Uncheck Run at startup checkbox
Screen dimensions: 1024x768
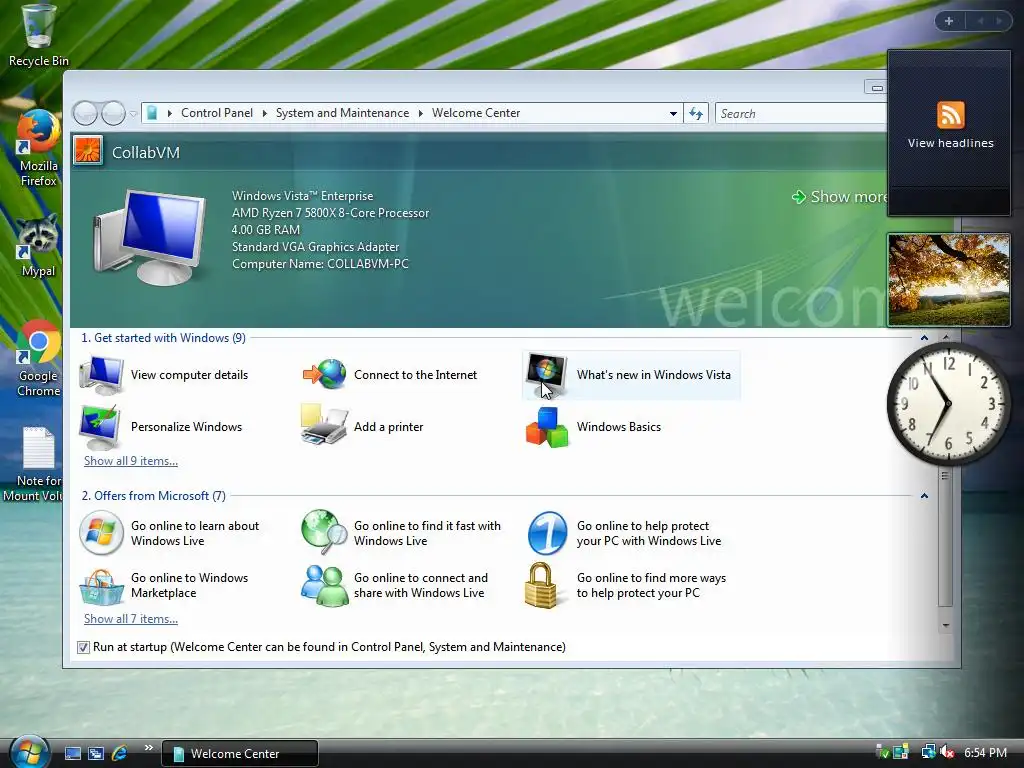pyautogui.click(x=83, y=647)
